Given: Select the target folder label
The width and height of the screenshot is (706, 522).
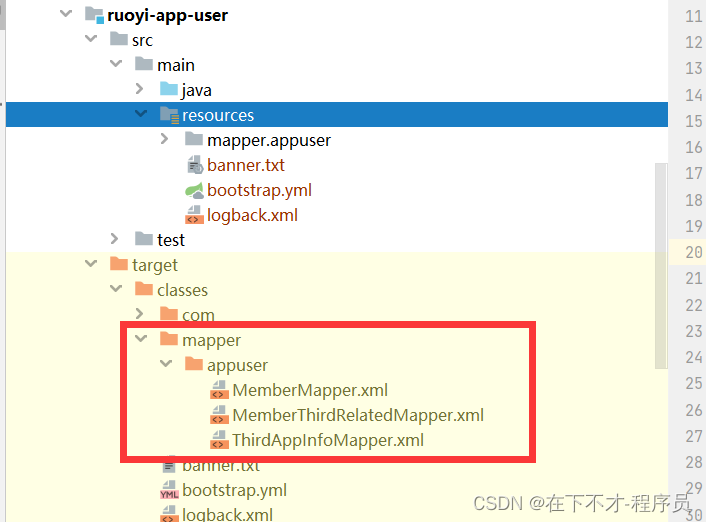Looking at the screenshot, I should (x=155, y=265).
